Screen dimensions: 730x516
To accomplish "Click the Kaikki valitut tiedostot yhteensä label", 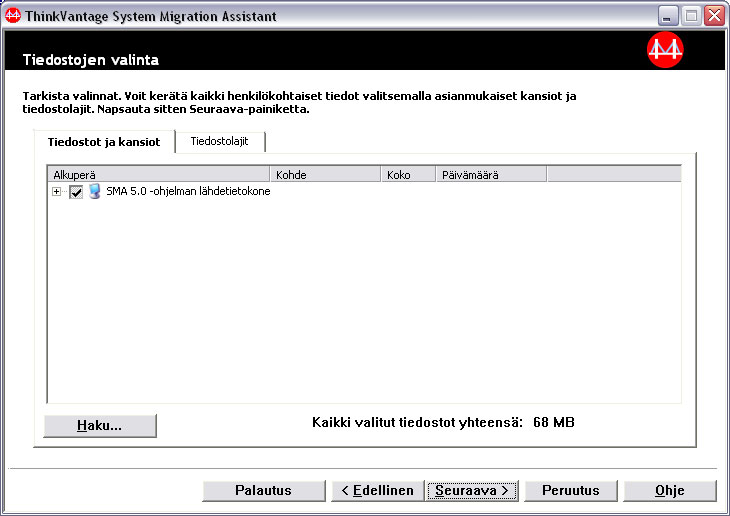I will tap(417, 422).
